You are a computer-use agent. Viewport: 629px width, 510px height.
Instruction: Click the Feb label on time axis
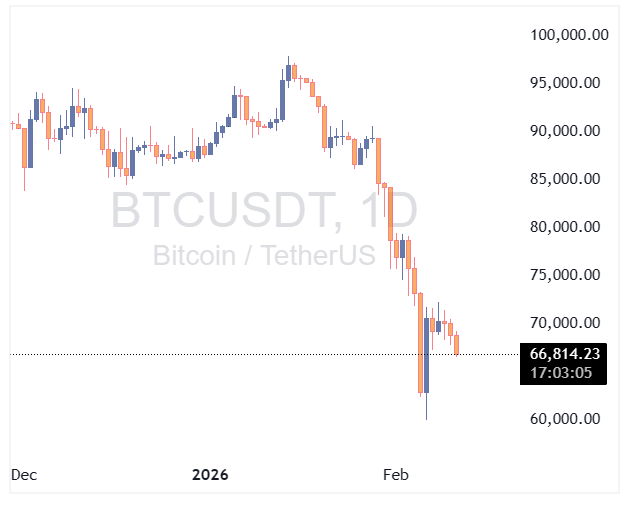[x=396, y=475]
